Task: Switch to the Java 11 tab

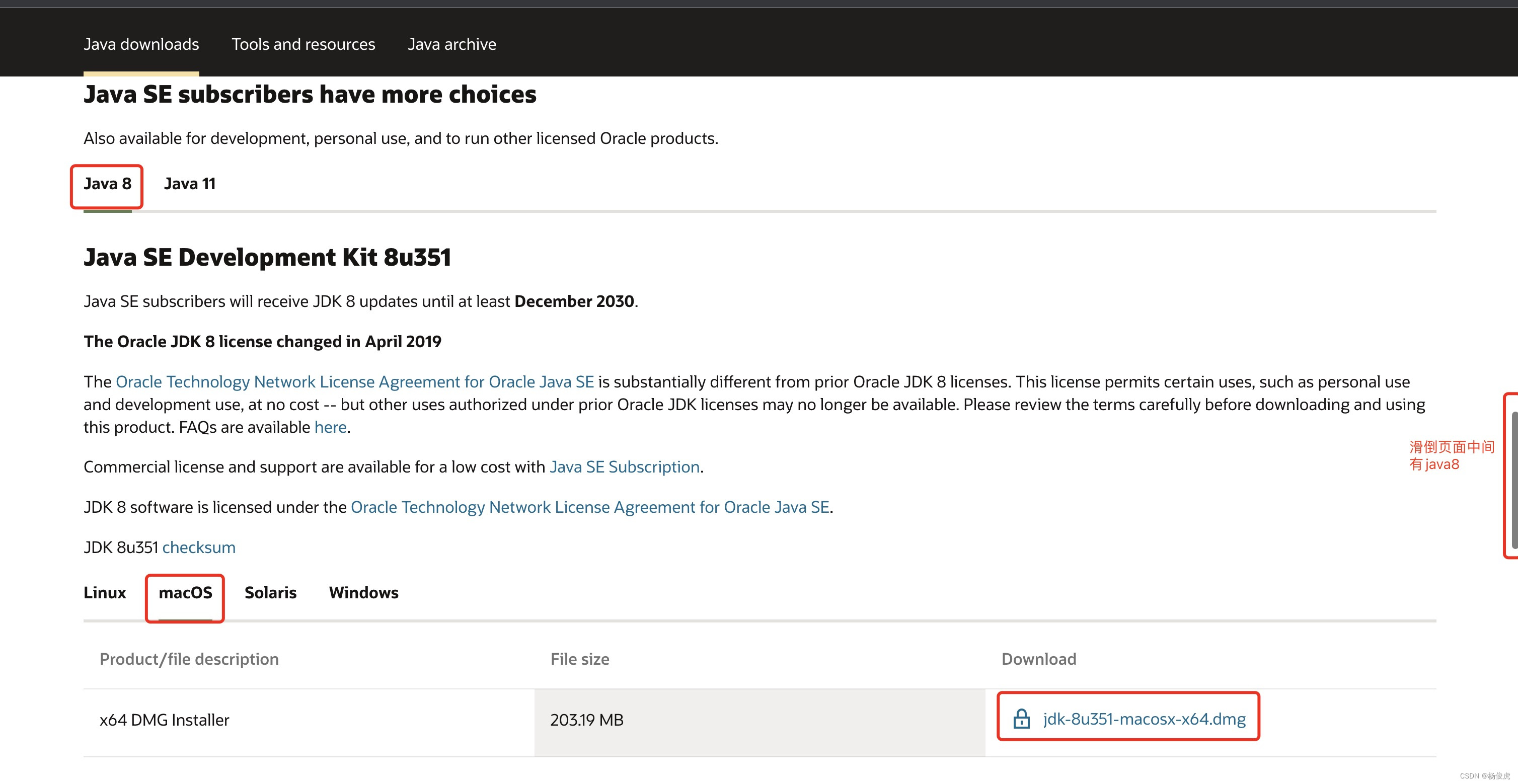Action: click(x=190, y=184)
